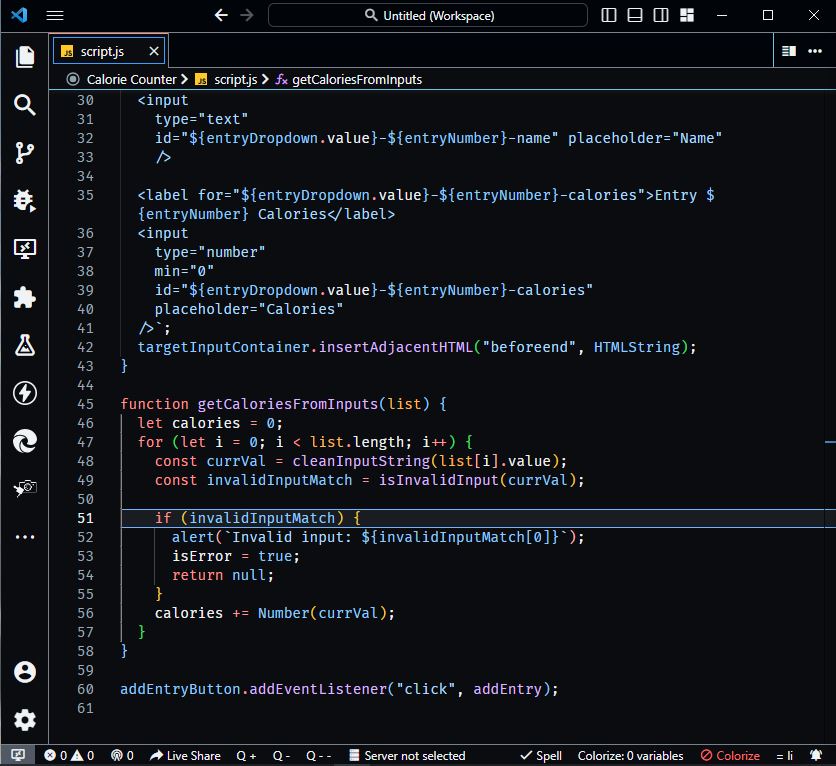
Task: Go forward with the right arrow
Action: [247, 15]
